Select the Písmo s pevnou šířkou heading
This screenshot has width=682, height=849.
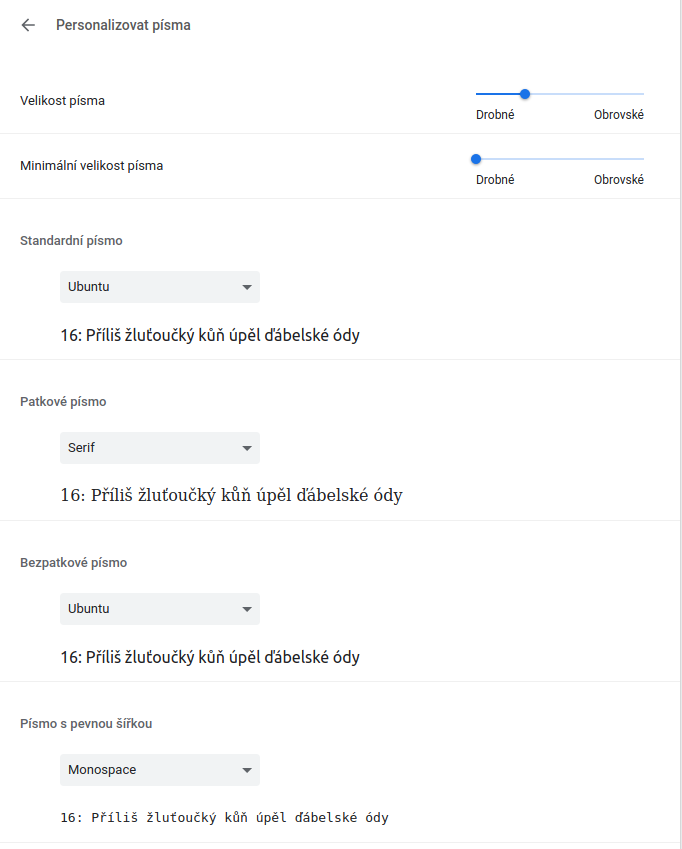[x=86, y=723]
